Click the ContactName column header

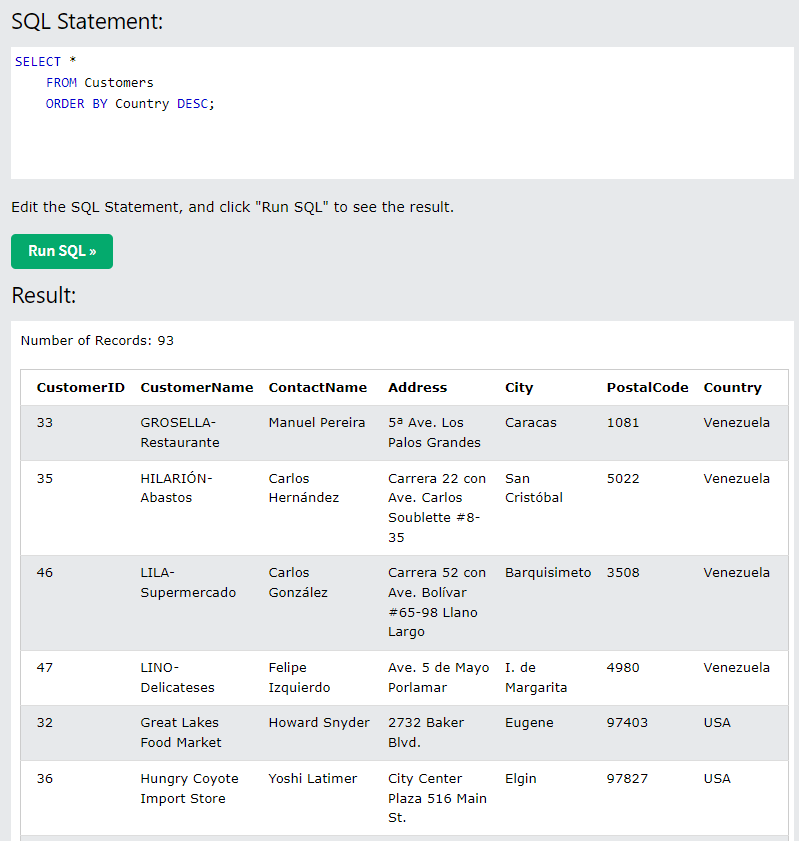pos(318,387)
